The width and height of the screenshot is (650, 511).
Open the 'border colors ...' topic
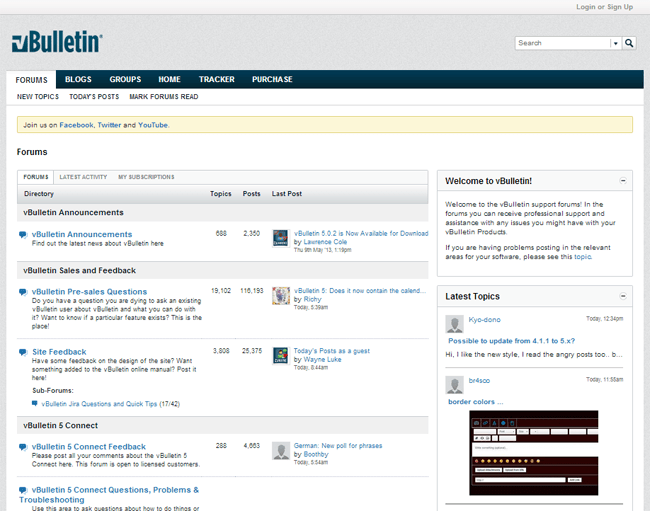tap(475, 402)
